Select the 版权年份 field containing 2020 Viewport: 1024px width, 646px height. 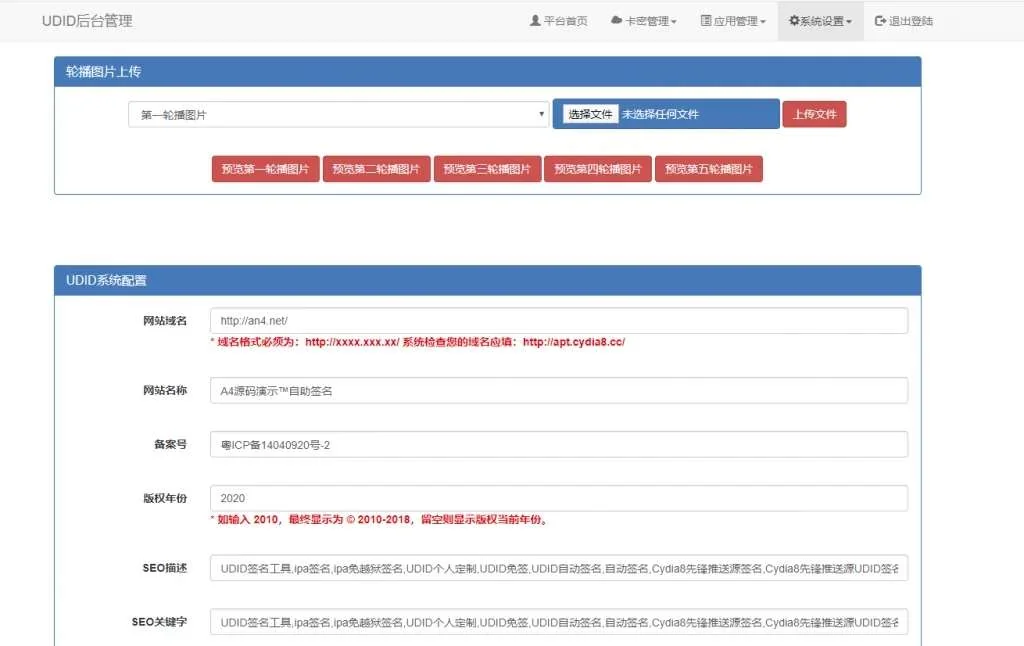[x=558, y=498]
